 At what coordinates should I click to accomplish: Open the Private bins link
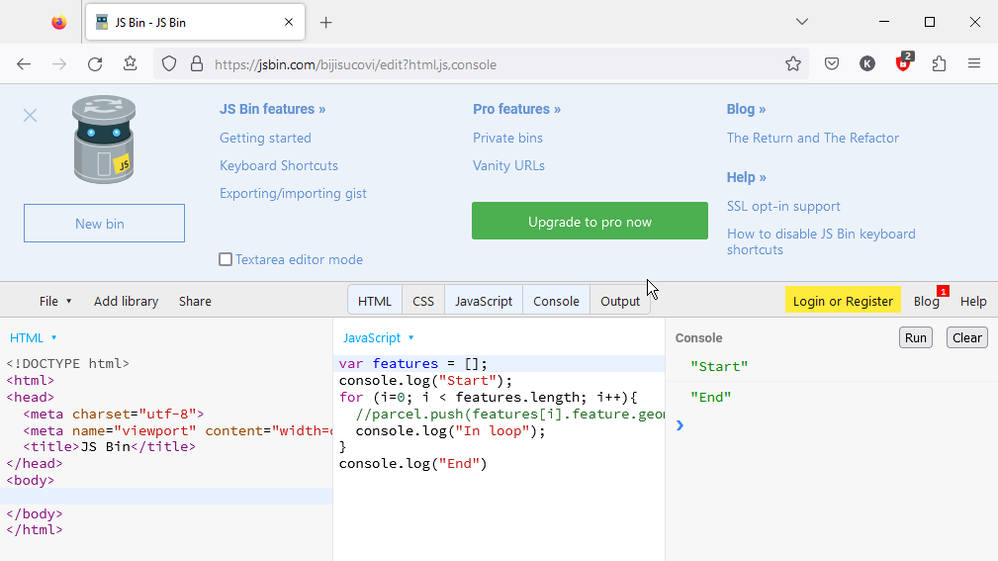508,138
